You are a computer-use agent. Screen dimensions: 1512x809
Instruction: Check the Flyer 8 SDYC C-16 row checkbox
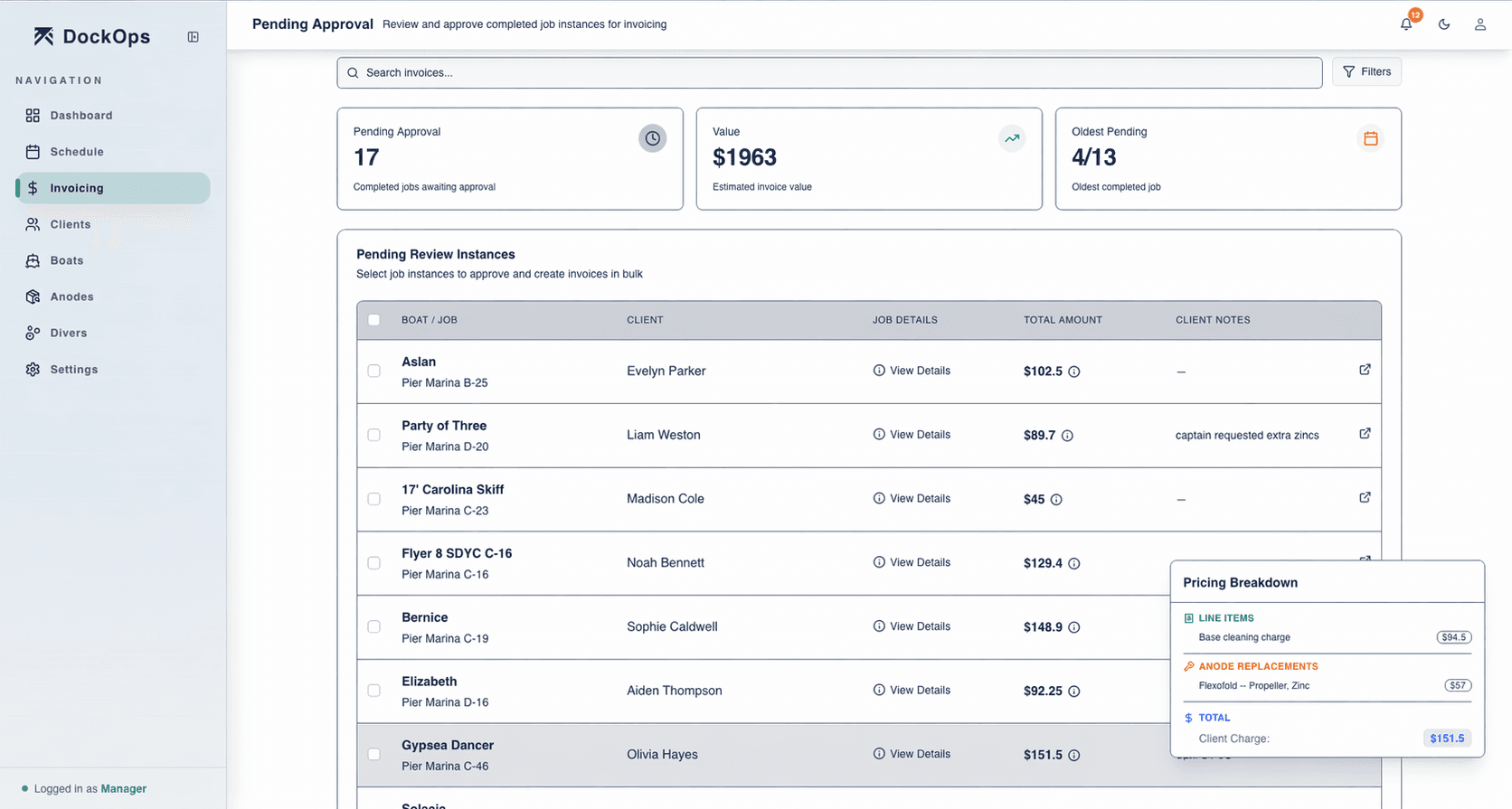(x=374, y=563)
